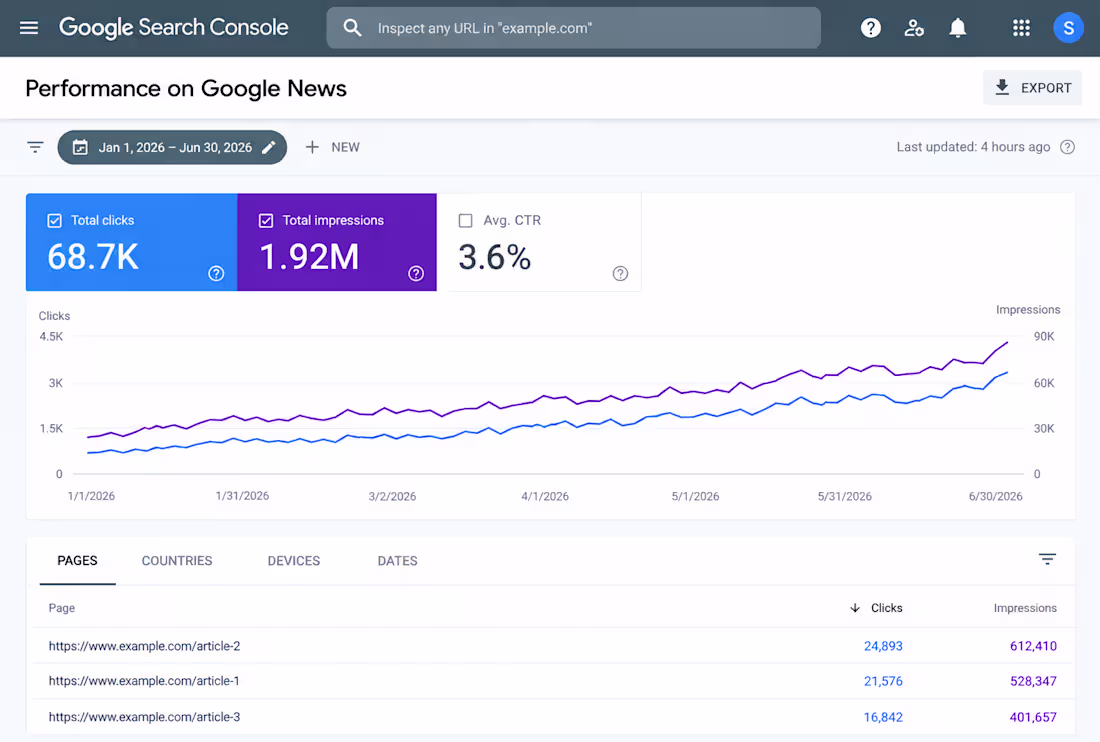Click the Page column header
This screenshot has height=742, width=1100.
pos(62,608)
